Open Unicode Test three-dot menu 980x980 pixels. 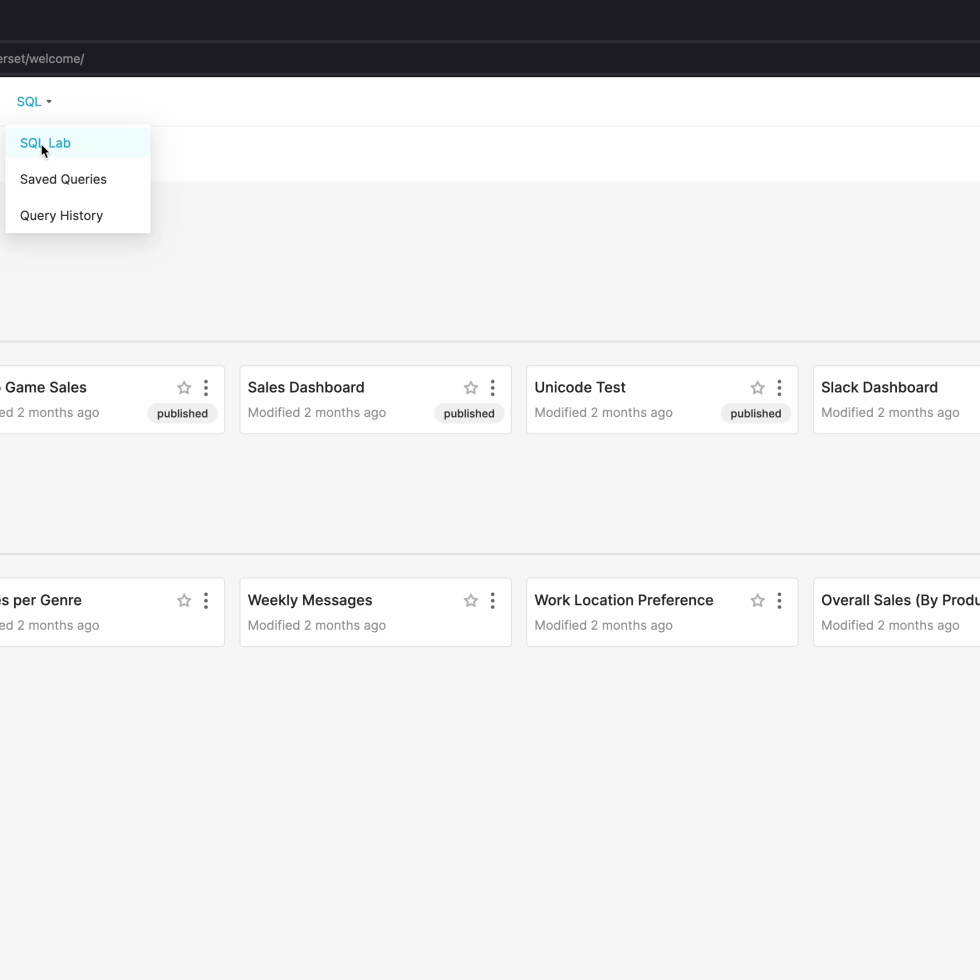[x=779, y=388]
